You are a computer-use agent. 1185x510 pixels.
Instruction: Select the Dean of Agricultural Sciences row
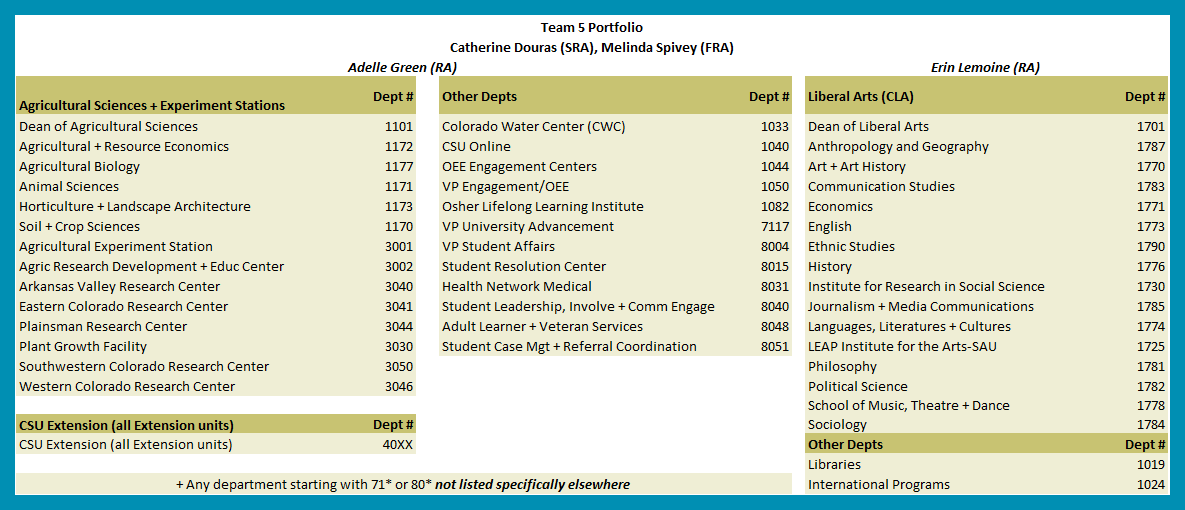[x=109, y=127]
